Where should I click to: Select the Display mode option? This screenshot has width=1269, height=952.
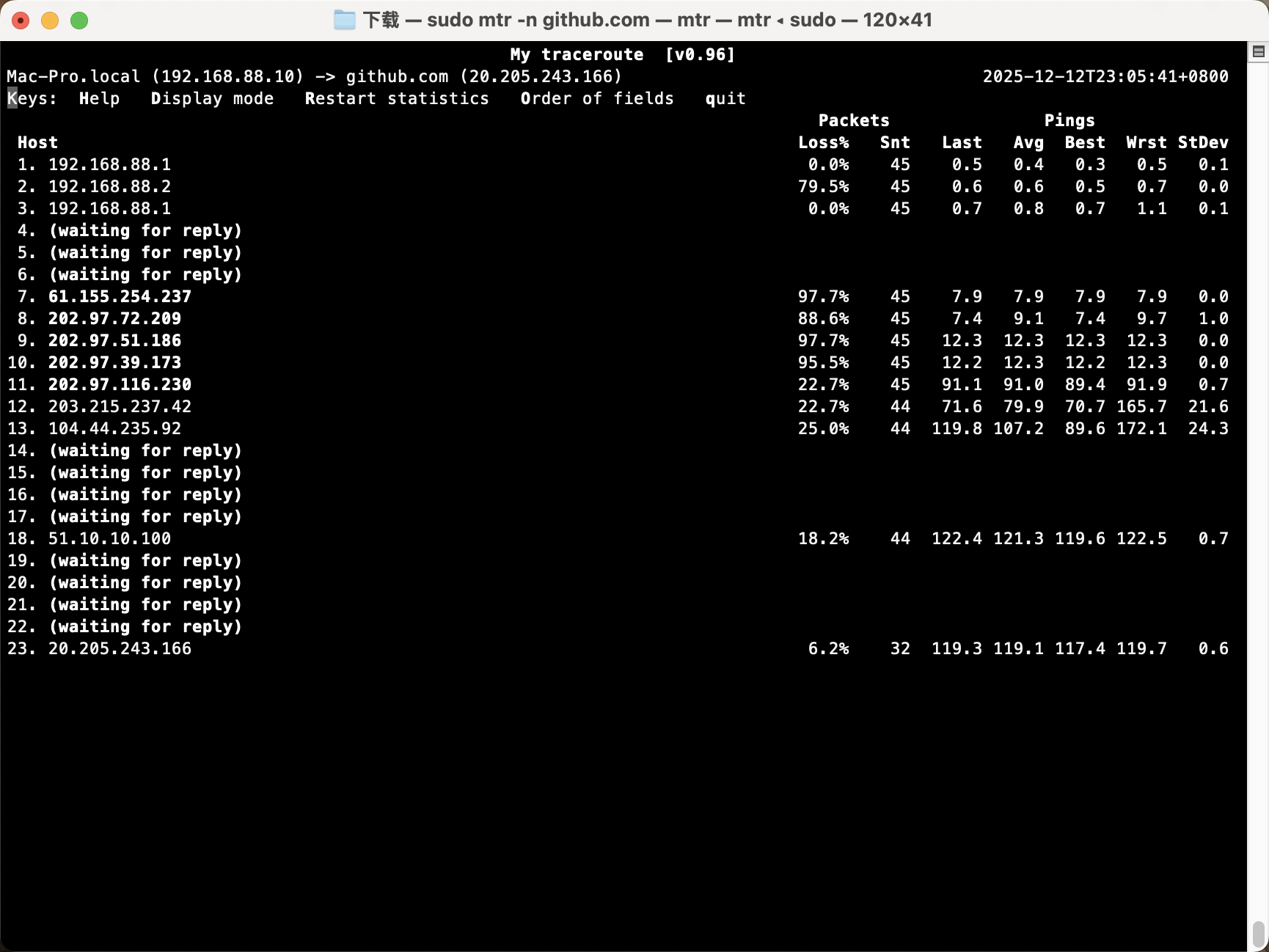click(x=212, y=98)
